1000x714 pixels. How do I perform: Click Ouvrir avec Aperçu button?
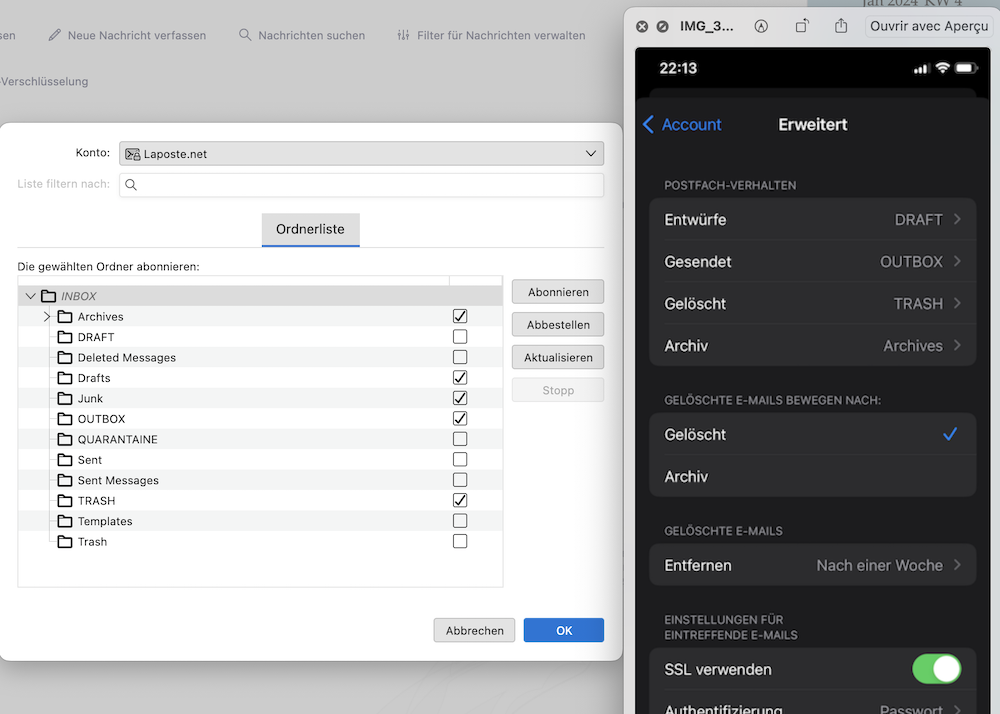click(x=928, y=26)
